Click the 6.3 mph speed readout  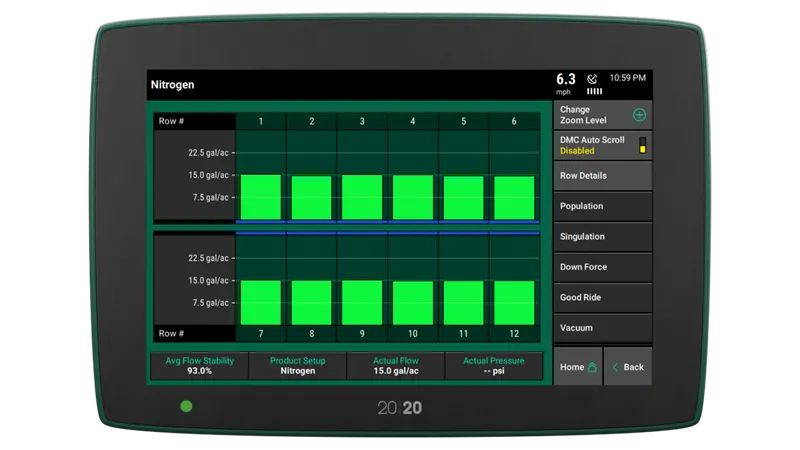coord(565,84)
